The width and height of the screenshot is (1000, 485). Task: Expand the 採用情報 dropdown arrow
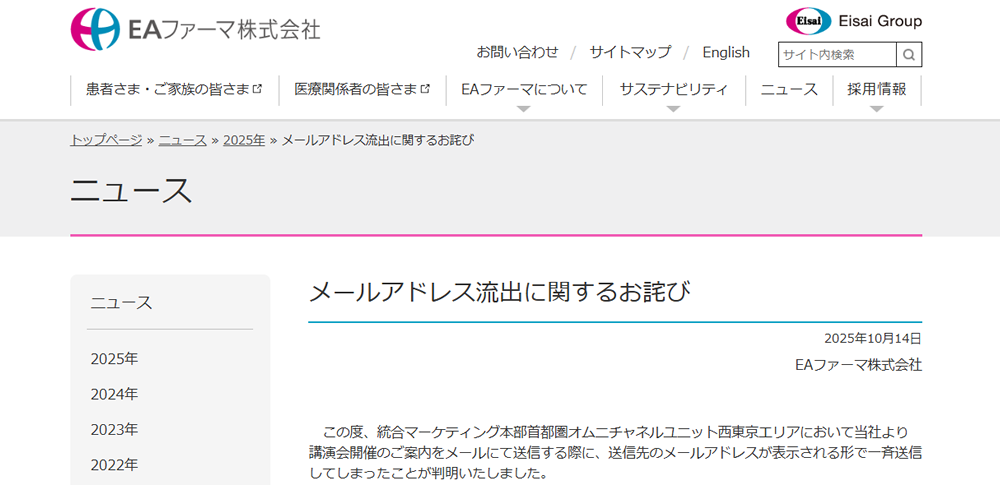pyautogui.click(x=876, y=108)
